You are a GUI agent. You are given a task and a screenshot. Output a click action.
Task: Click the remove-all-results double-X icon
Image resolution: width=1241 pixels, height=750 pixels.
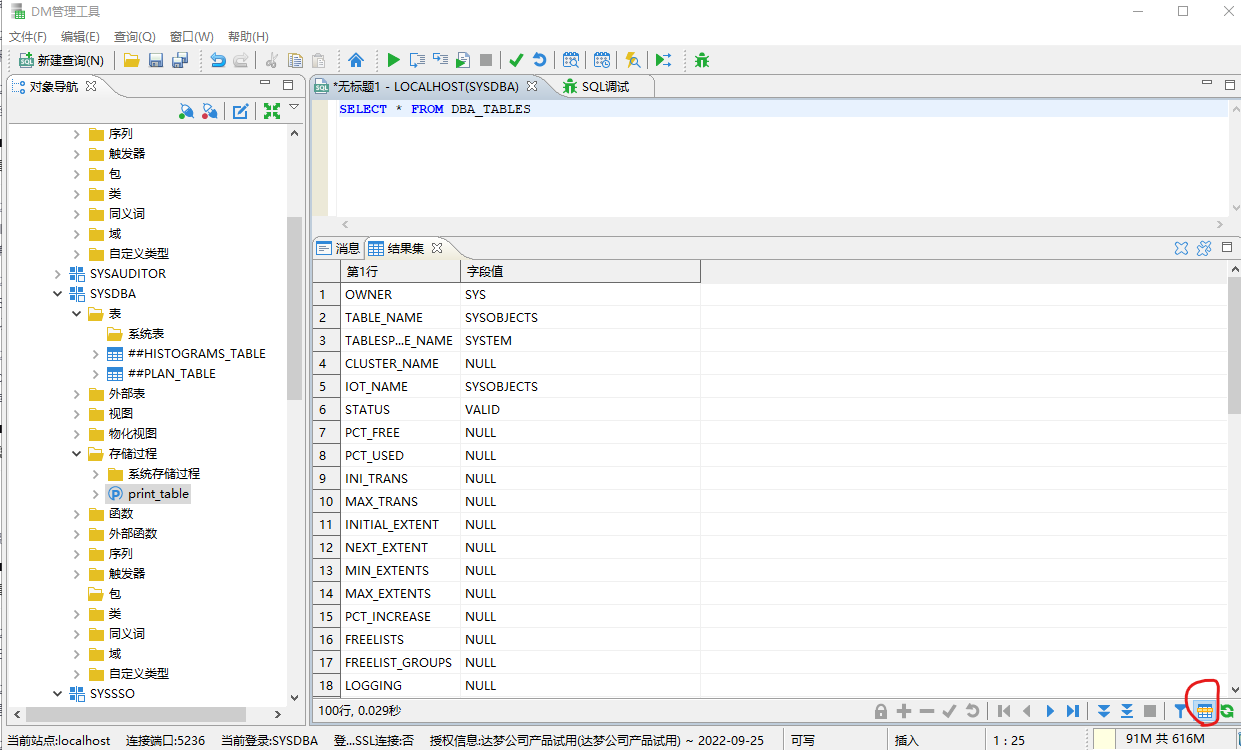(x=1204, y=248)
